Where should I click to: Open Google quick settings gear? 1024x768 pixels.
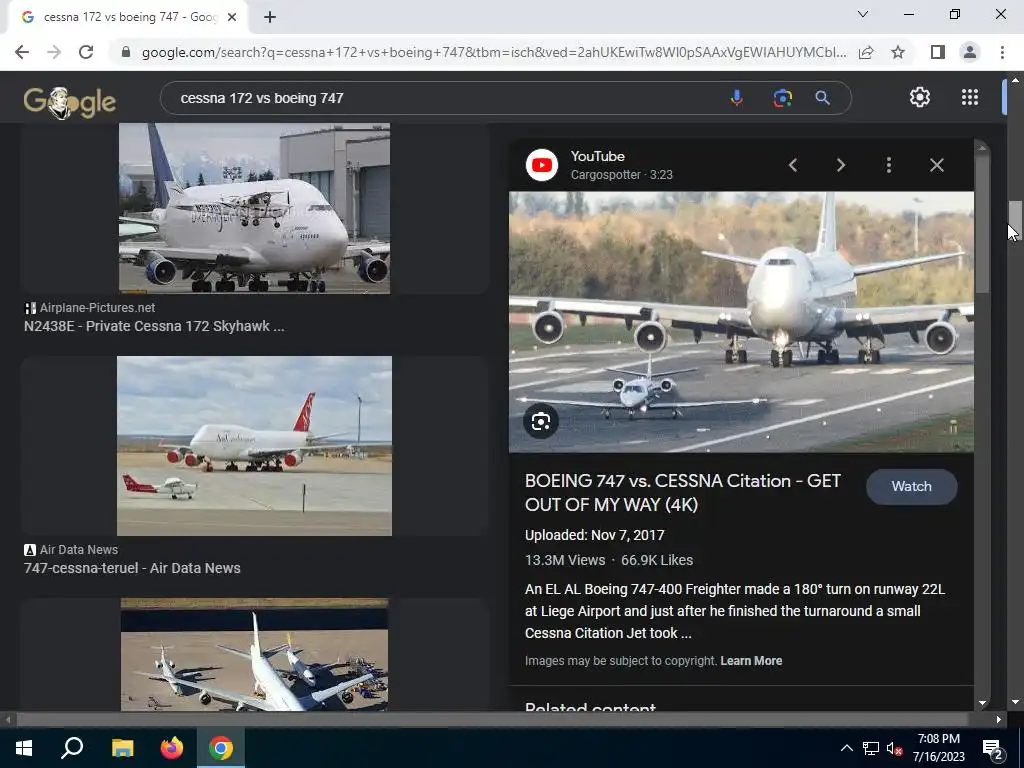coord(920,97)
